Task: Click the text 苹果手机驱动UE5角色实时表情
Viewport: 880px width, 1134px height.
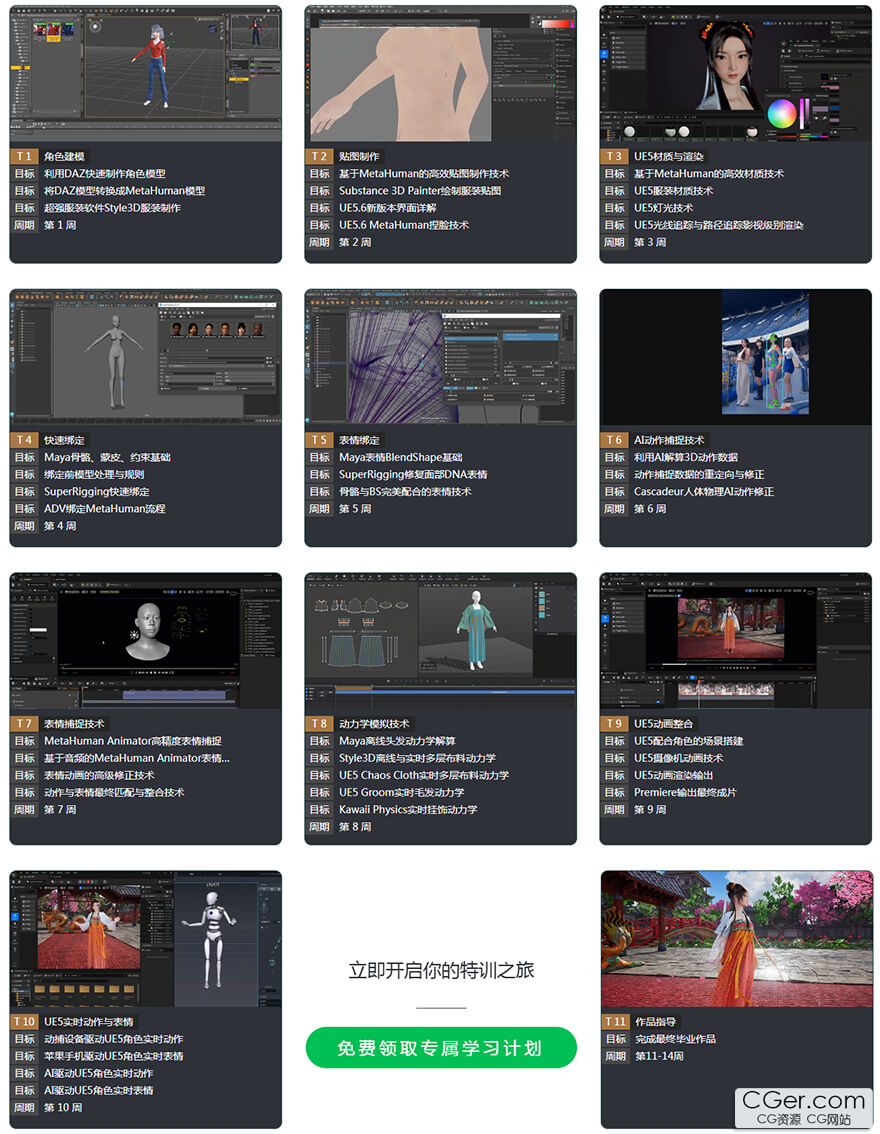Action: (114, 1056)
